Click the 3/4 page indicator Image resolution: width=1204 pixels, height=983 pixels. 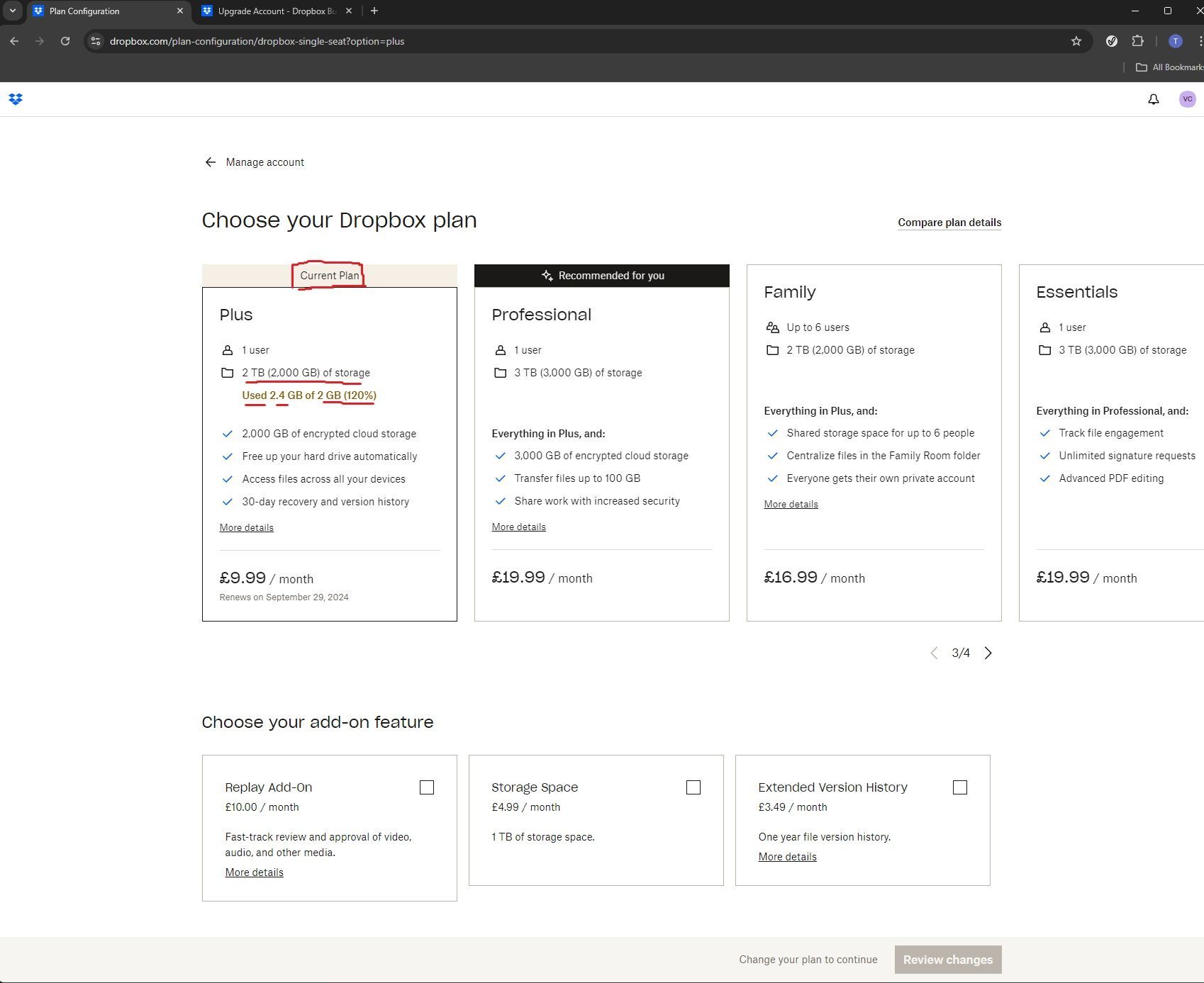coord(961,653)
